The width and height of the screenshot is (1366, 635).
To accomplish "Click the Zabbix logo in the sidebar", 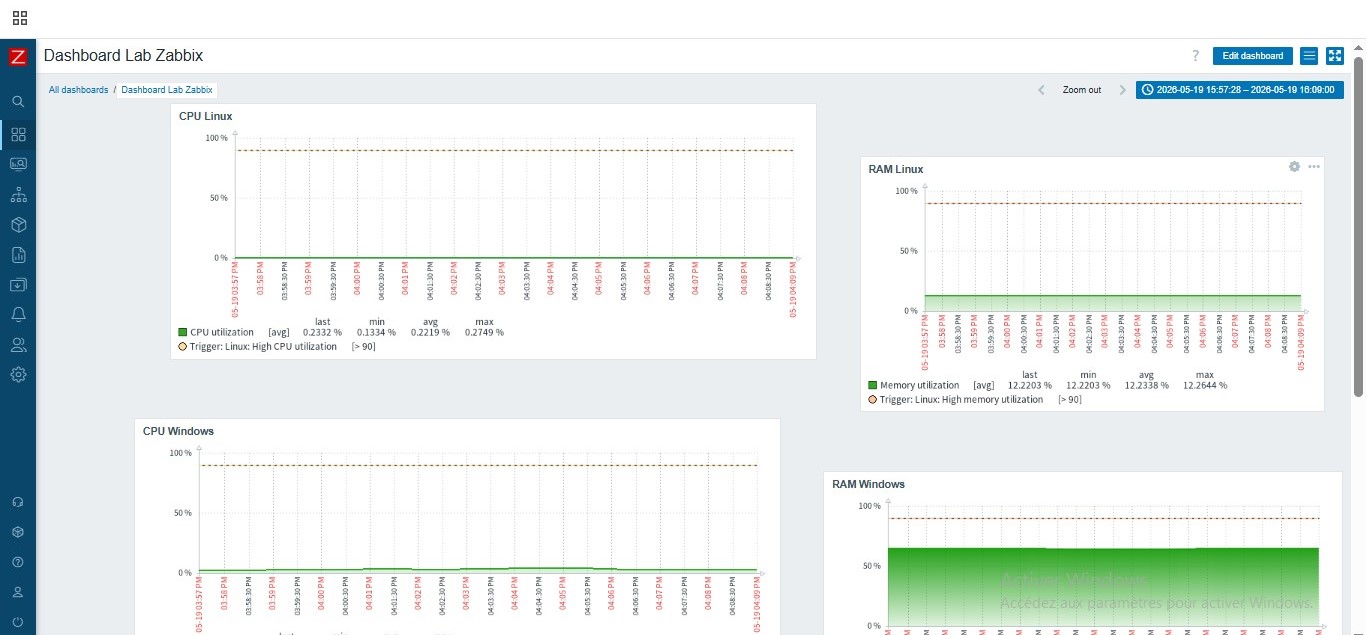I will pos(18,57).
